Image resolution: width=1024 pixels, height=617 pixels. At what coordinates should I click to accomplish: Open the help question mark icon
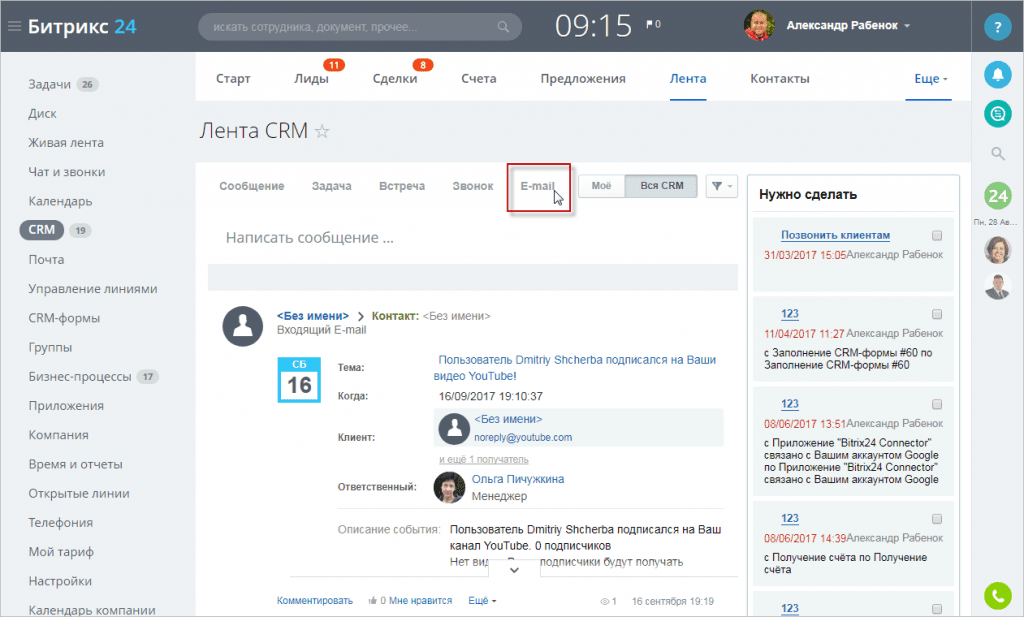click(997, 27)
